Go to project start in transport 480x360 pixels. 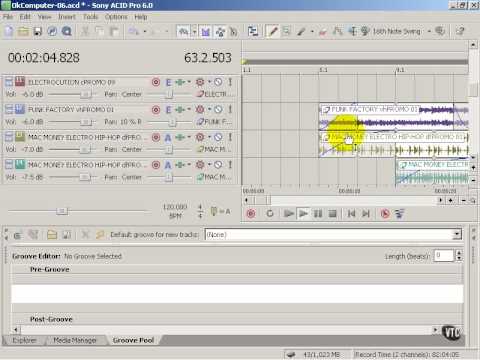click(x=351, y=213)
